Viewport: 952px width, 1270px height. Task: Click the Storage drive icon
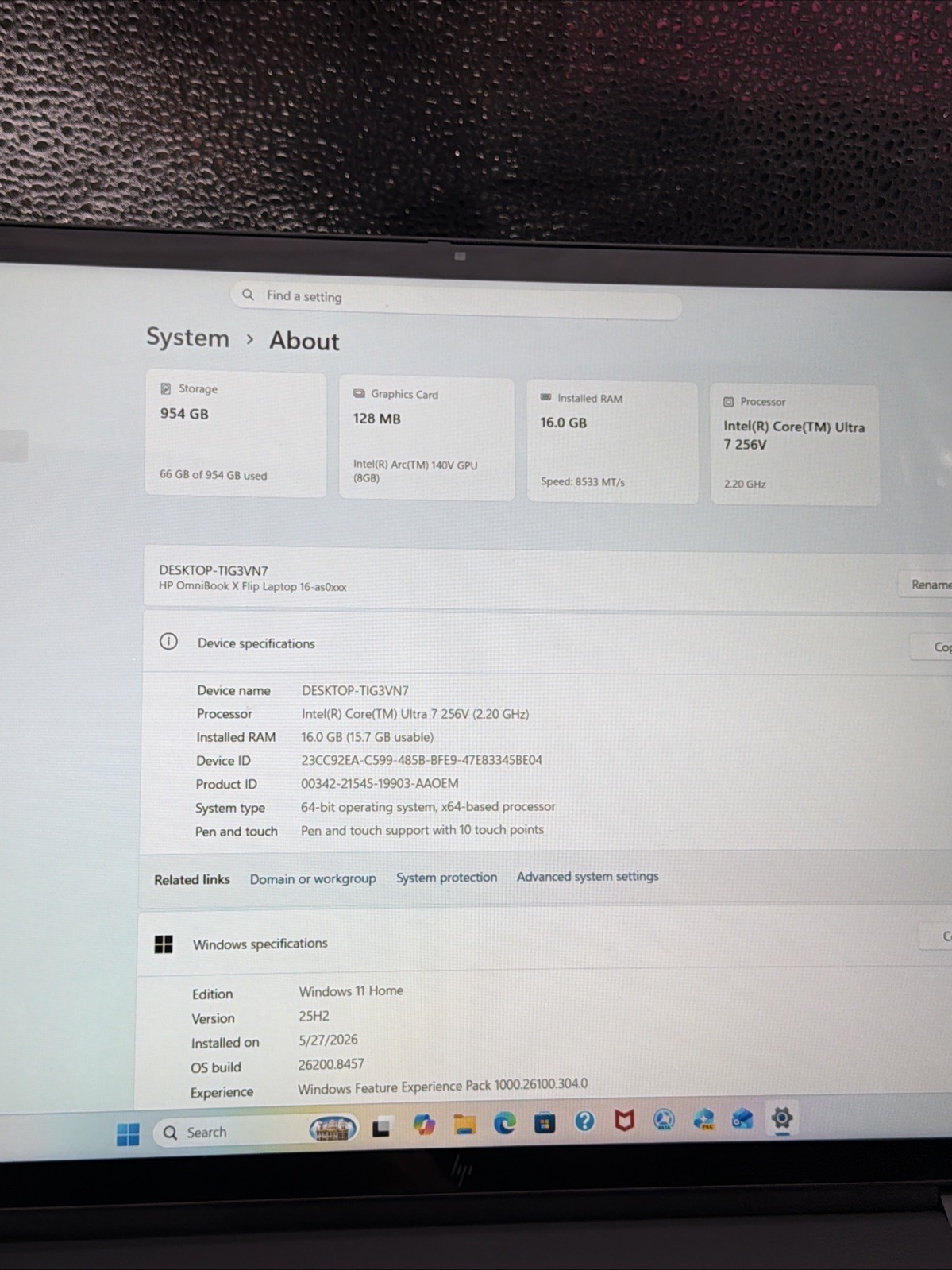166,388
